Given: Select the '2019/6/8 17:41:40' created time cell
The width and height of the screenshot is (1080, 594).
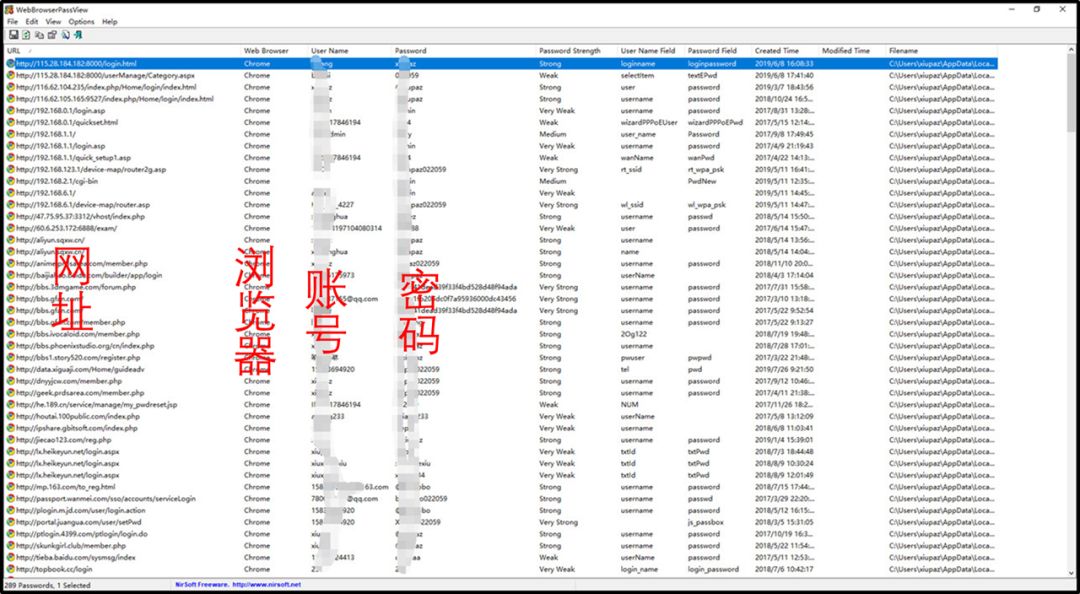Looking at the screenshot, I should pos(784,75).
